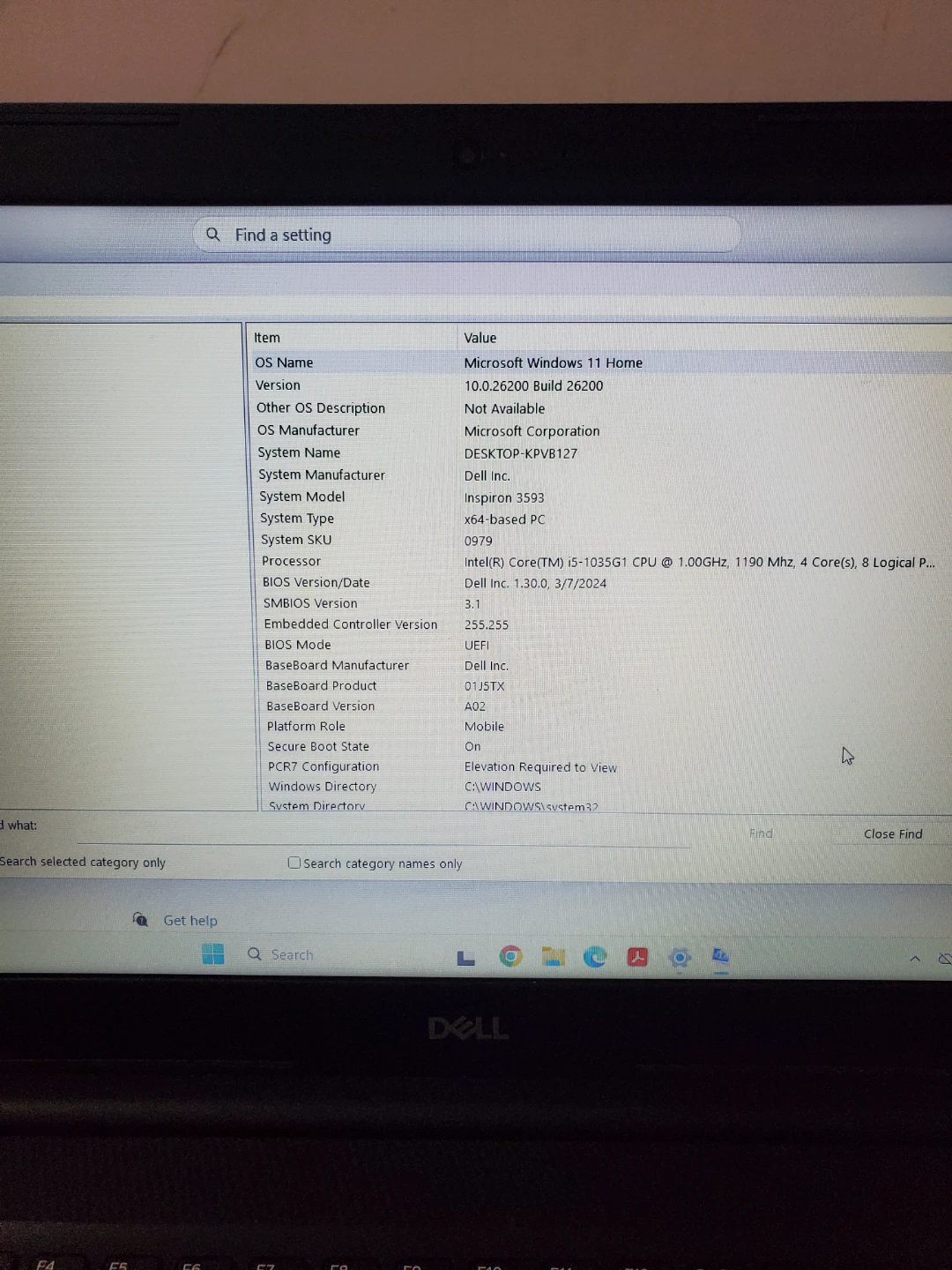Click the Get help icon
This screenshot has height=1270, width=952.
pyautogui.click(x=140, y=919)
